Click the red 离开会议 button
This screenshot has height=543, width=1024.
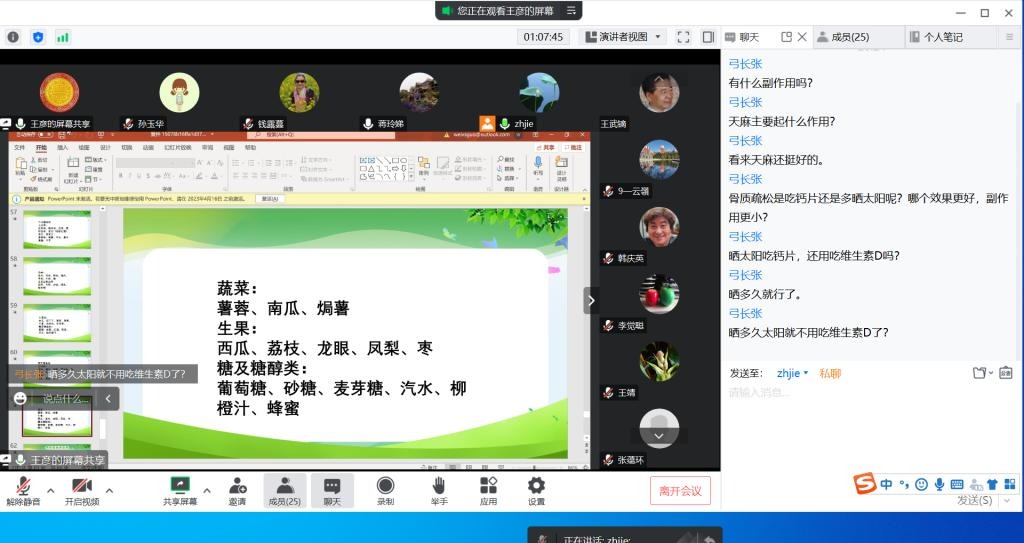(x=680, y=490)
